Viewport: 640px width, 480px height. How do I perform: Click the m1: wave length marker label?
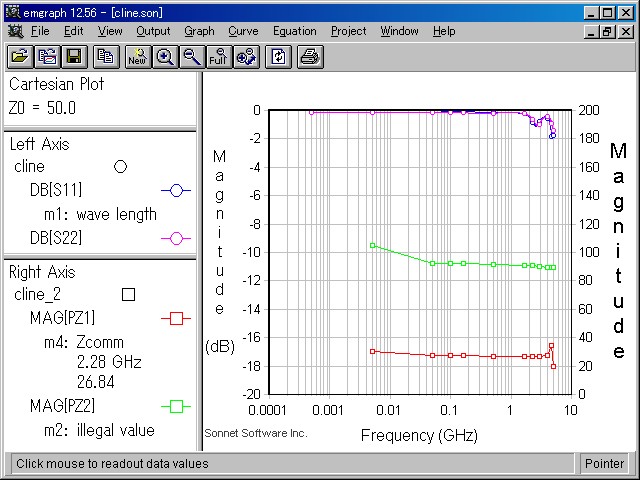(100, 214)
